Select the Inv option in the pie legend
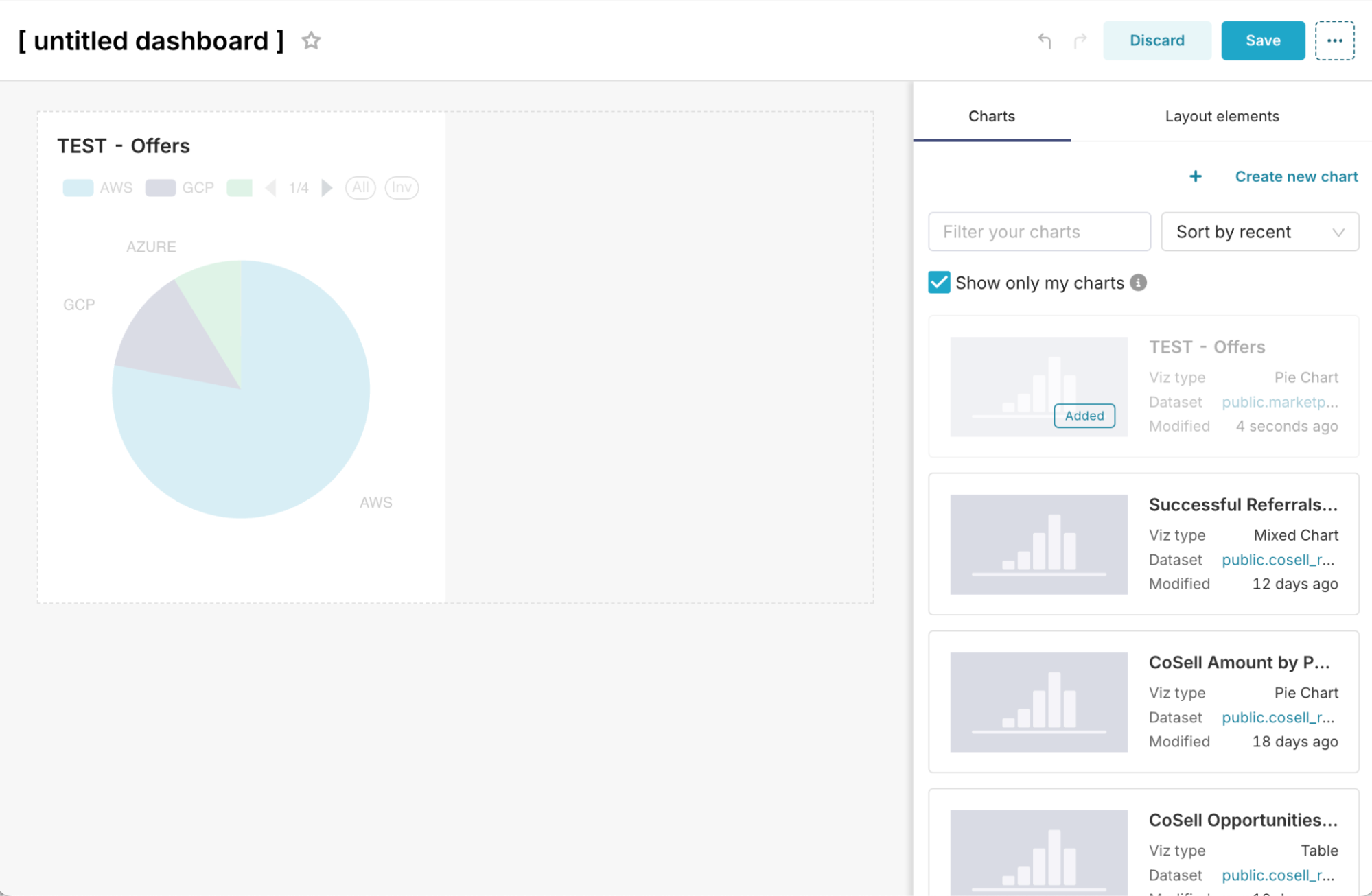1372x896 pixels. click(402, 187)
